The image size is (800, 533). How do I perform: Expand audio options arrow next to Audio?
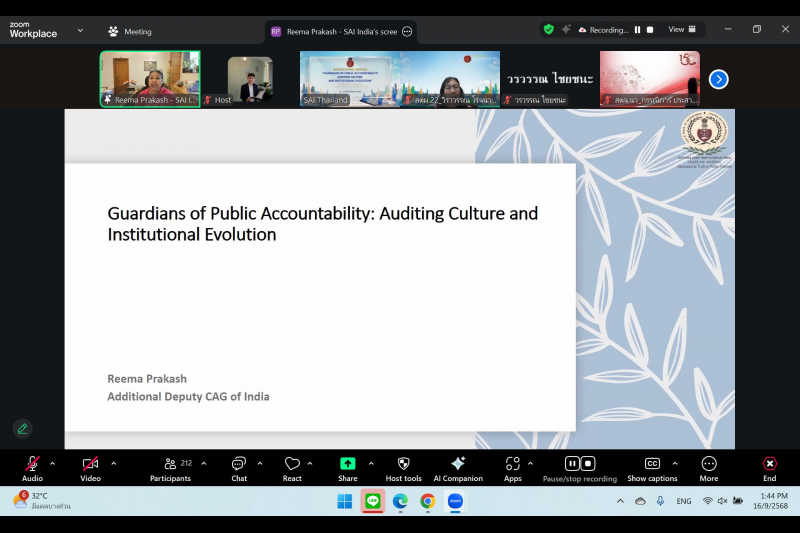point(53,463)
